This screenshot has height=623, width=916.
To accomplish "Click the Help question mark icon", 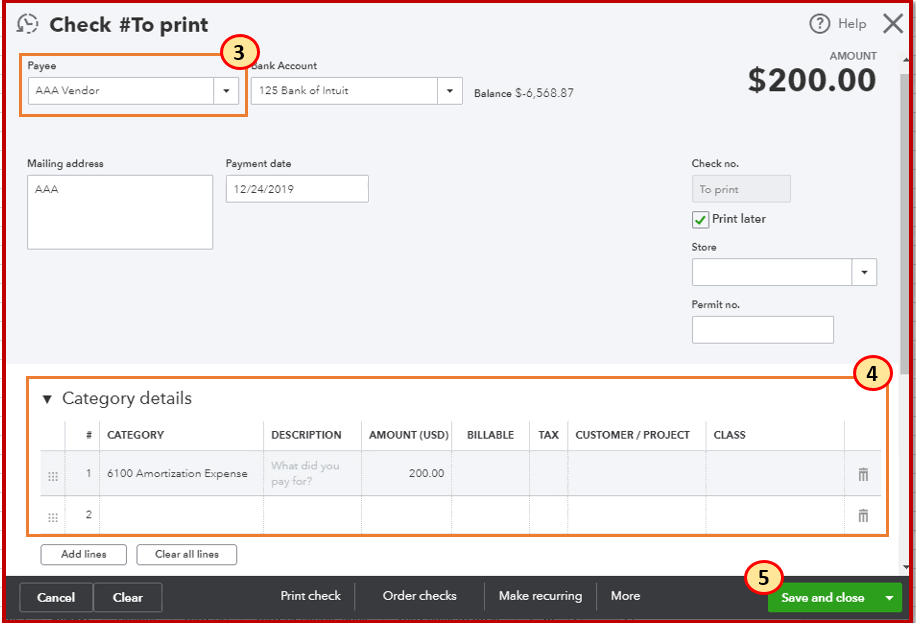I will click(x=820, y=24).
